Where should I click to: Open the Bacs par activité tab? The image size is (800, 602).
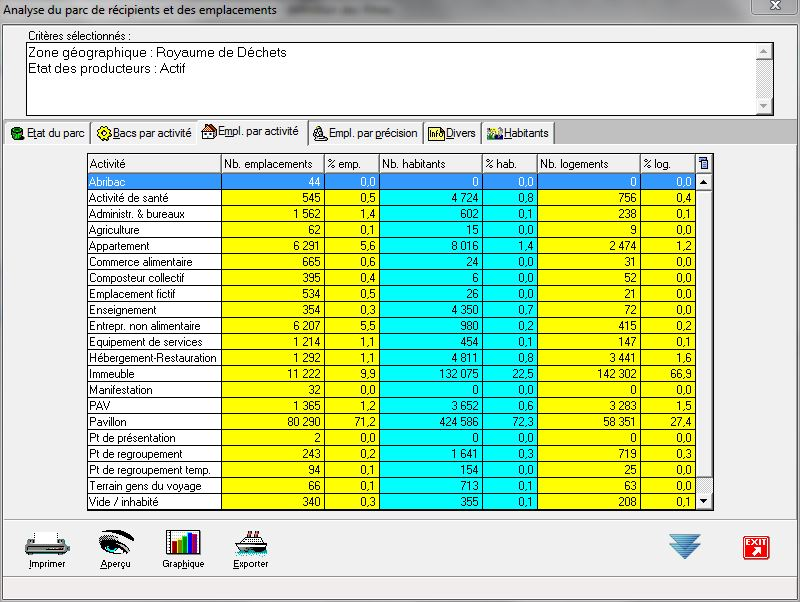click(144, 133)
